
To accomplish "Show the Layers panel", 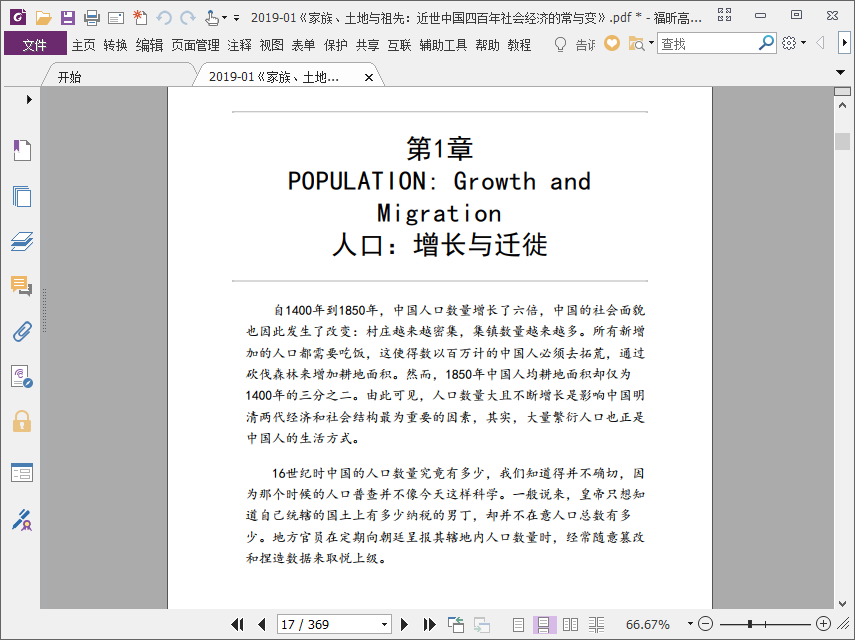I will pos(22,241).
